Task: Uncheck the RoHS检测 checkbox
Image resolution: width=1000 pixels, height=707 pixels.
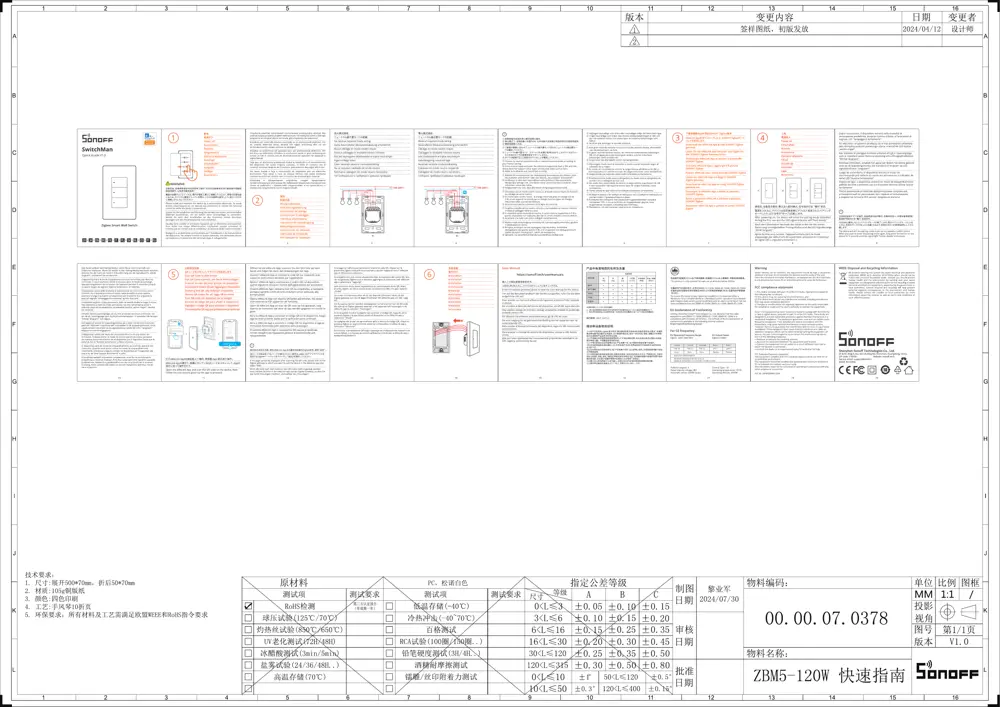Action: pyautogui.click(x=248, y=606)
